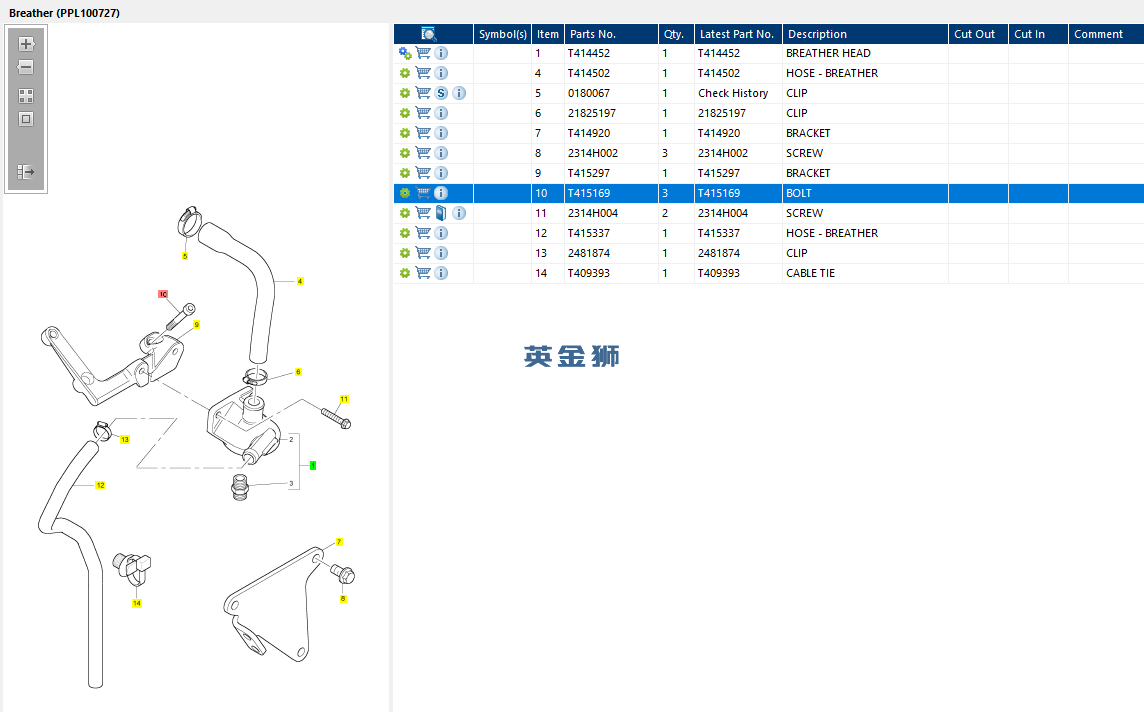
Task: Add cable tie T409393 to cart
Action: [423, 273]
